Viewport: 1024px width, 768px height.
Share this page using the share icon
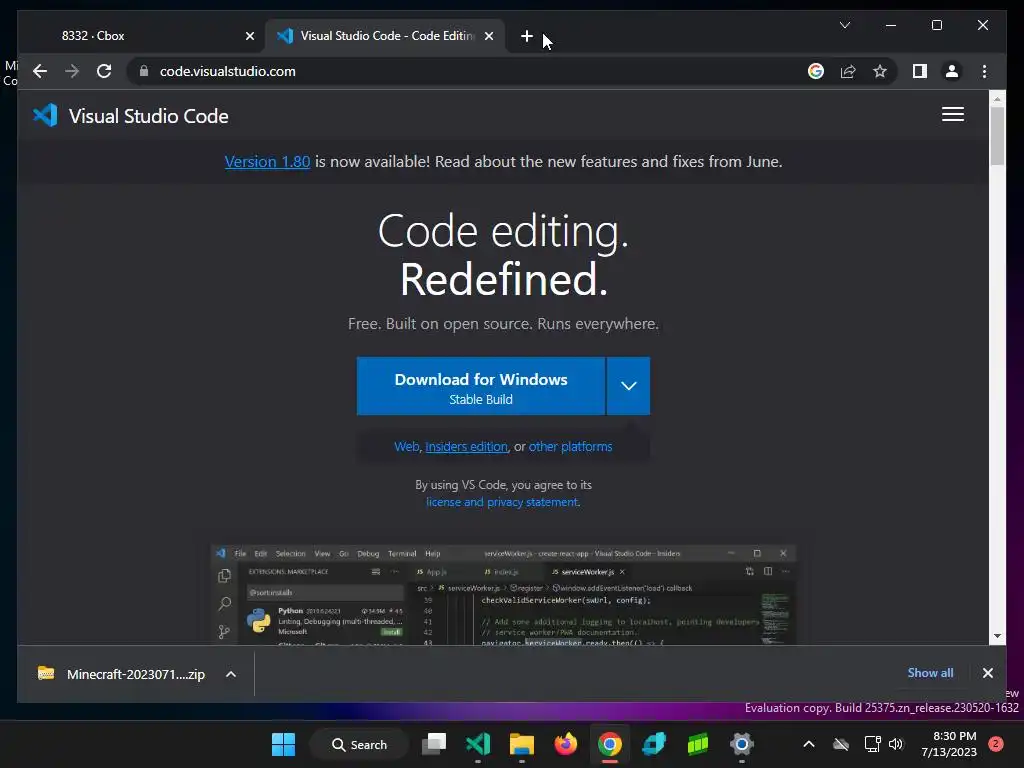click(x=848, y=71)
